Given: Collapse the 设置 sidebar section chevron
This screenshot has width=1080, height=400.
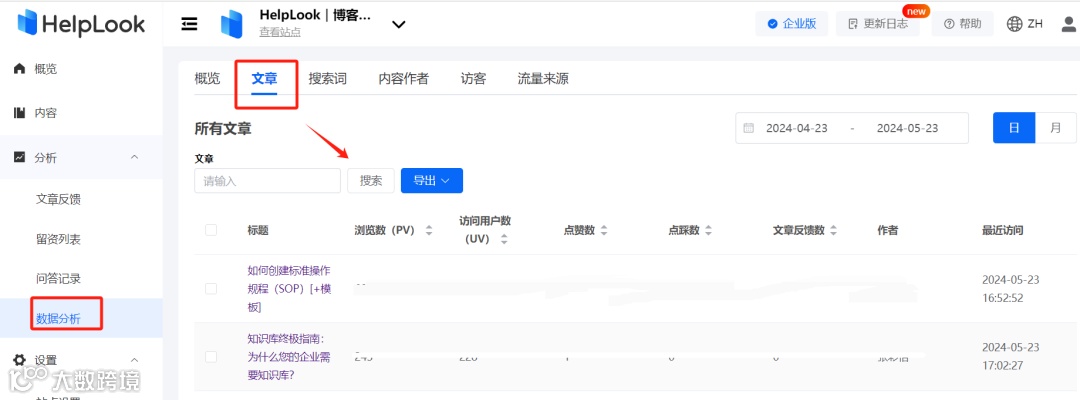Looking at the screenshot, I should [134, 360].
